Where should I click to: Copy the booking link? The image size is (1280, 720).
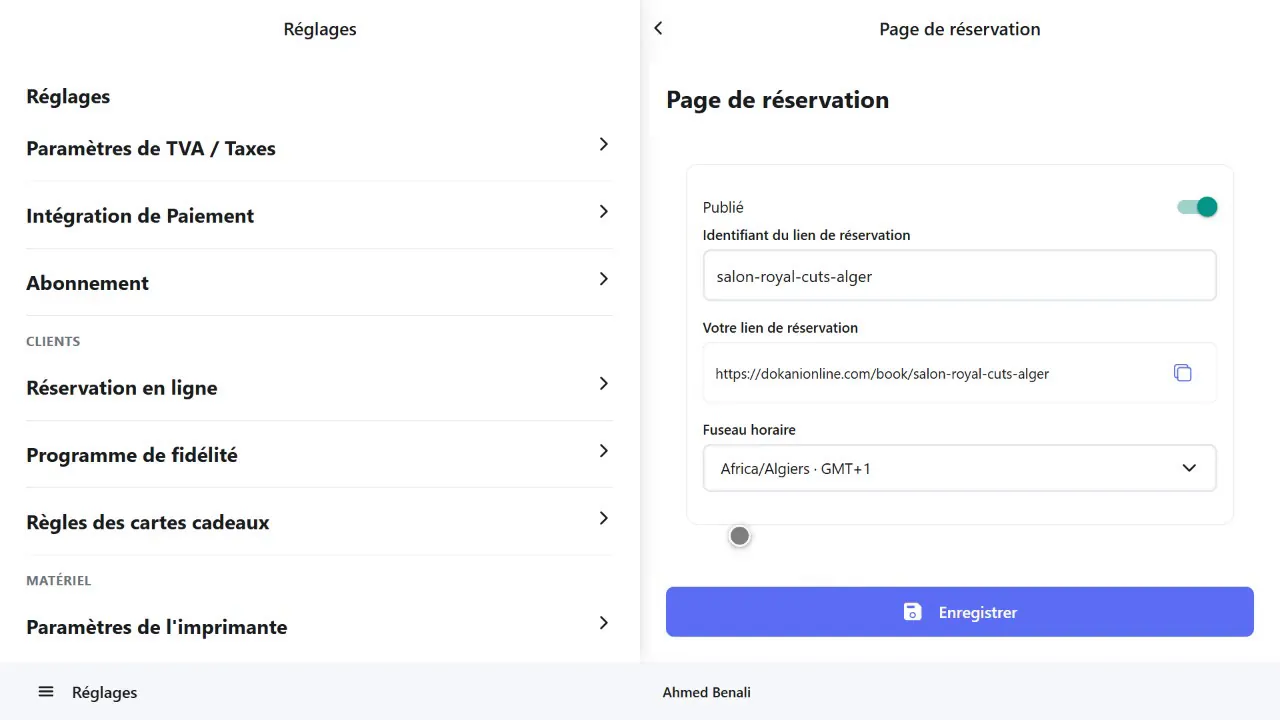pos(1182,373)
